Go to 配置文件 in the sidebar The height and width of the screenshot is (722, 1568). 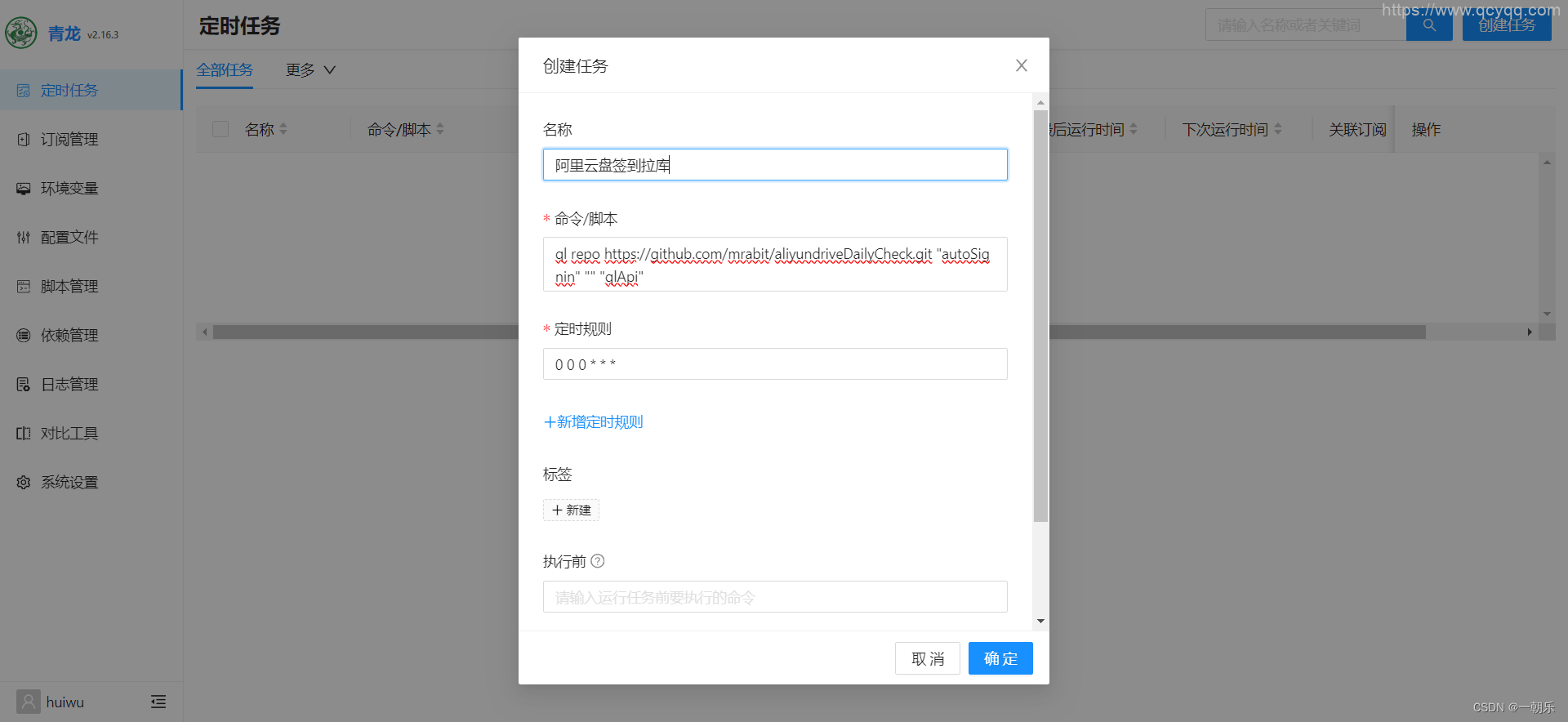pyautogui.click(x=69, y=238)
